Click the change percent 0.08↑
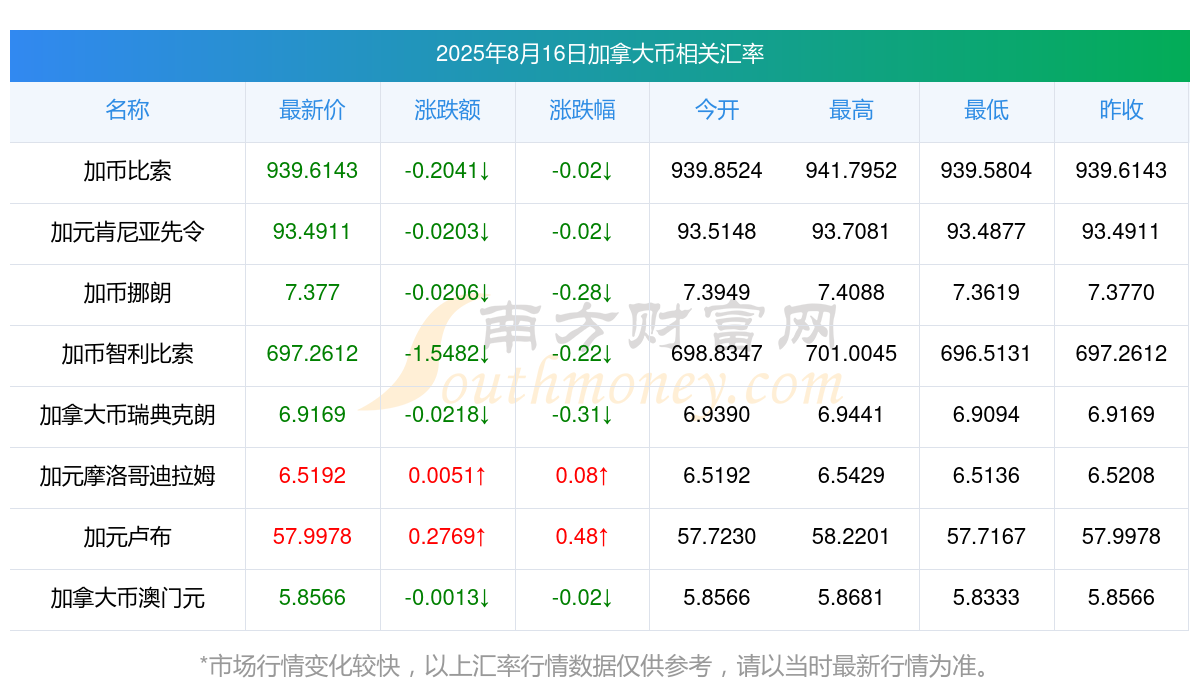1200x698 pixels. (582, 476)
